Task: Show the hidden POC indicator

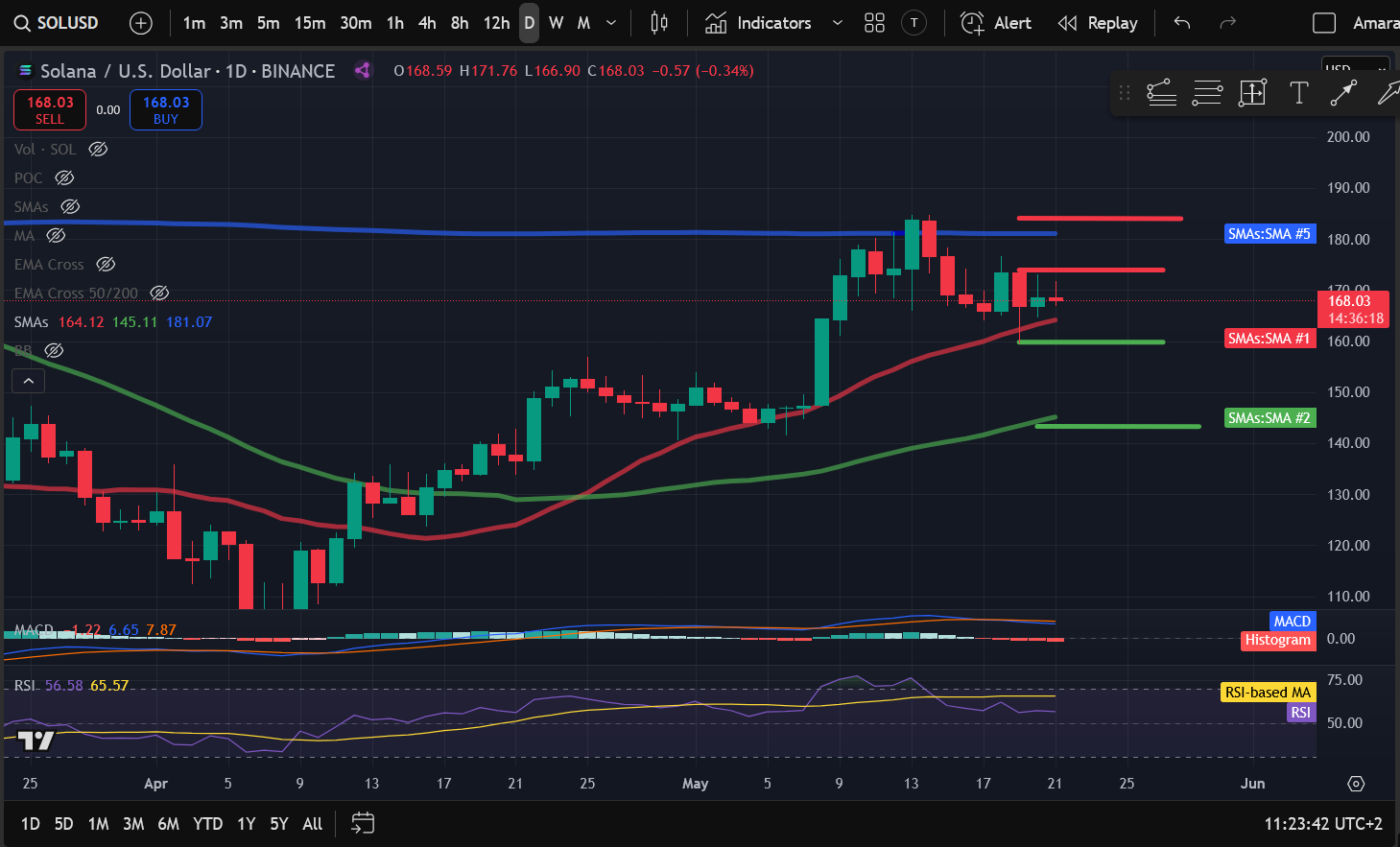Action: (x=64, y=178)
